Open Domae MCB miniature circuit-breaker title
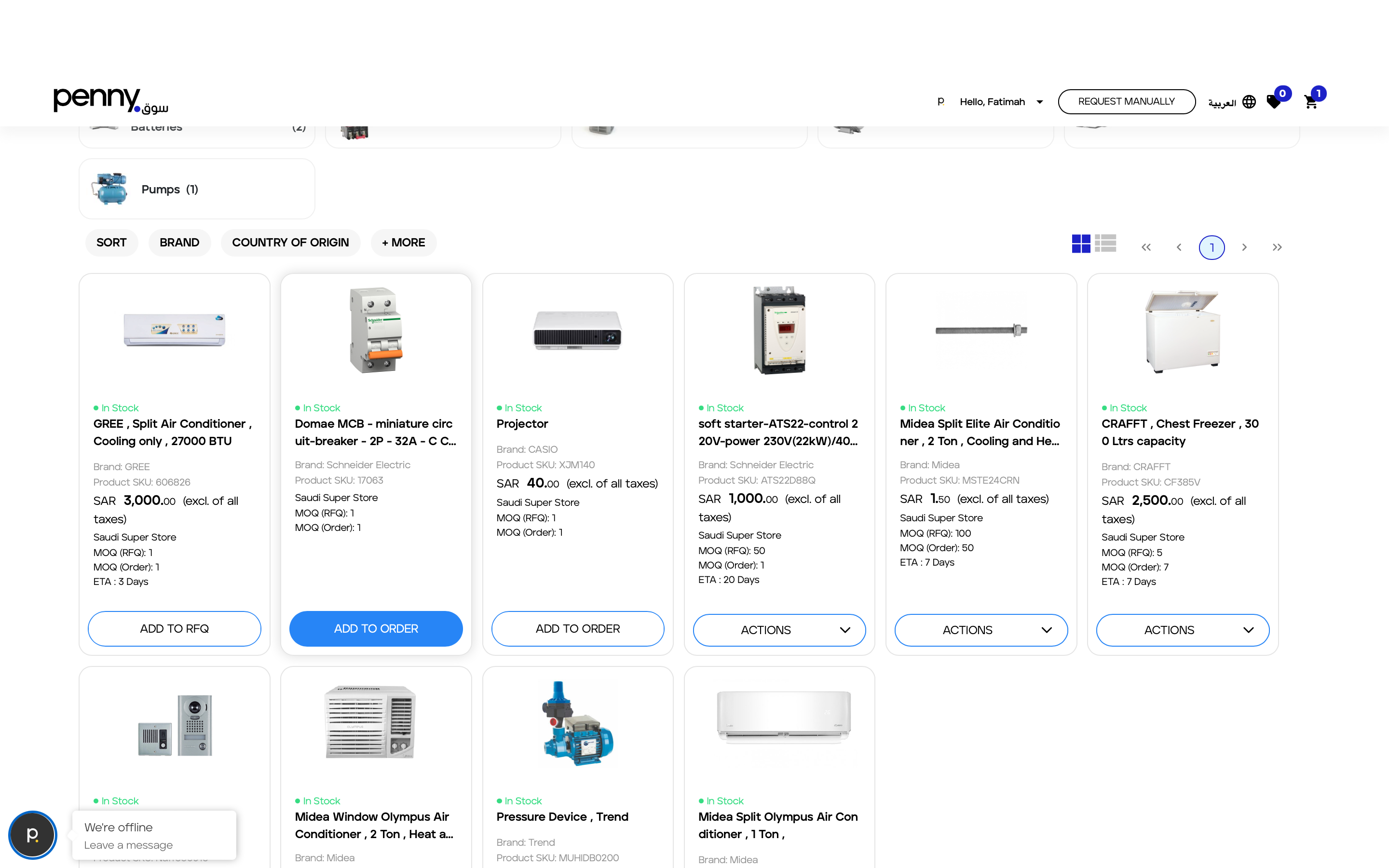This screenshot has height=868, width=1389. (375, 432)
